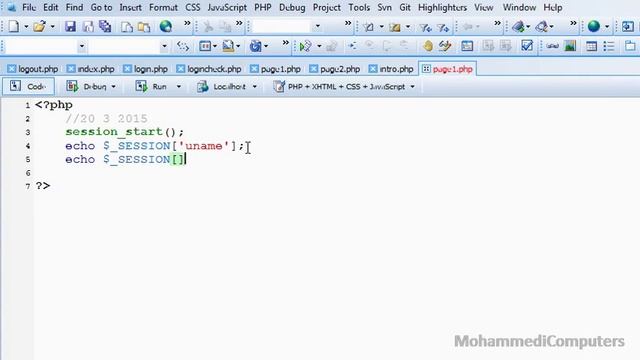
Task: Open the dropdown arrow next to New file
Action: coord(26,27)
